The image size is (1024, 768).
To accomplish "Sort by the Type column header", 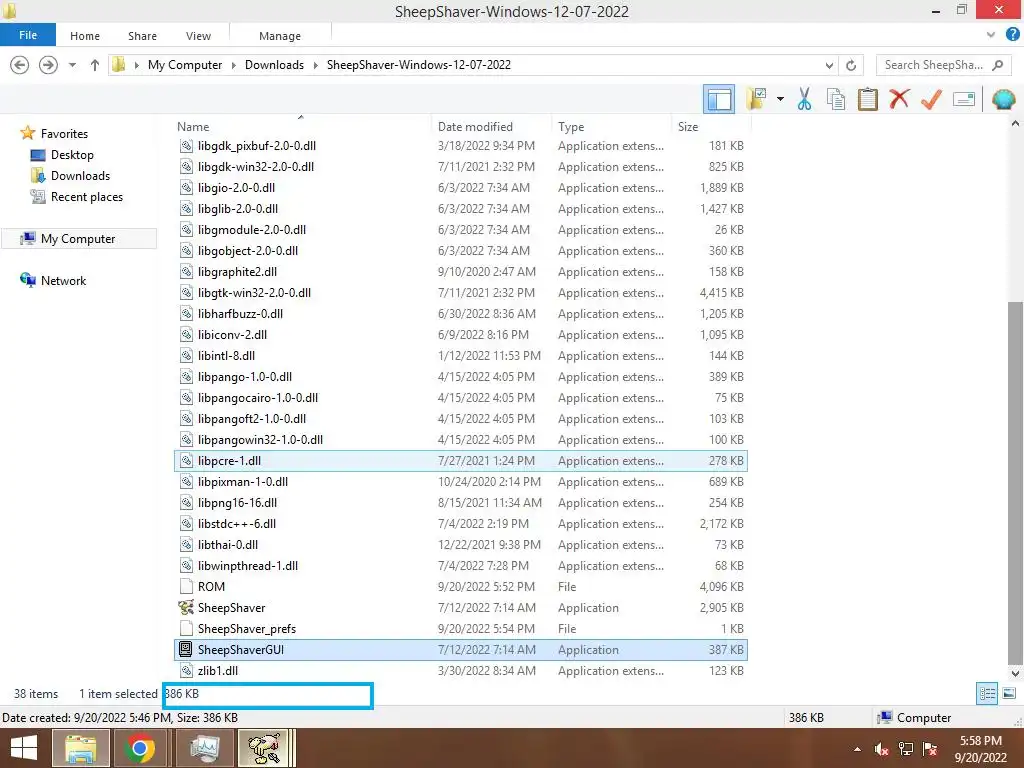I will pos(571,127).
